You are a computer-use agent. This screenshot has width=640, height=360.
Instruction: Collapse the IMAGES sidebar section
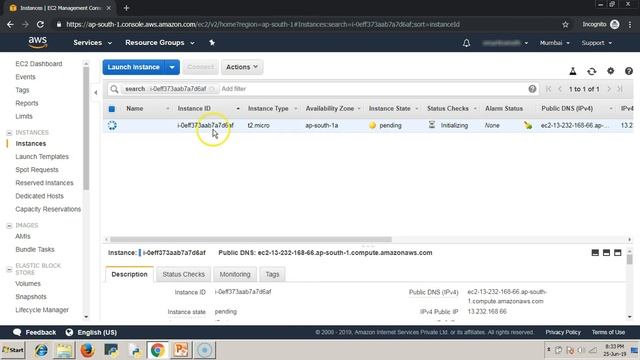(x=9, y=225)
